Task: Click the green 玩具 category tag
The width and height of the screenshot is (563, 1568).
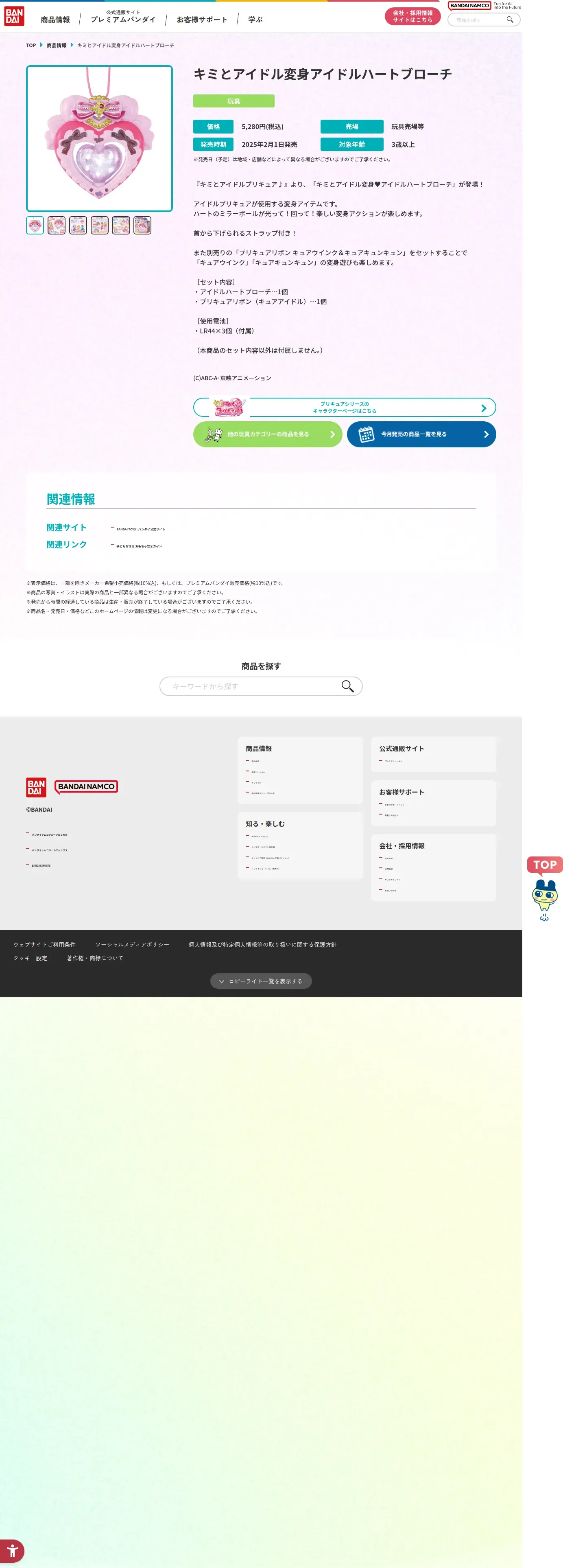Action: [233, 101]
